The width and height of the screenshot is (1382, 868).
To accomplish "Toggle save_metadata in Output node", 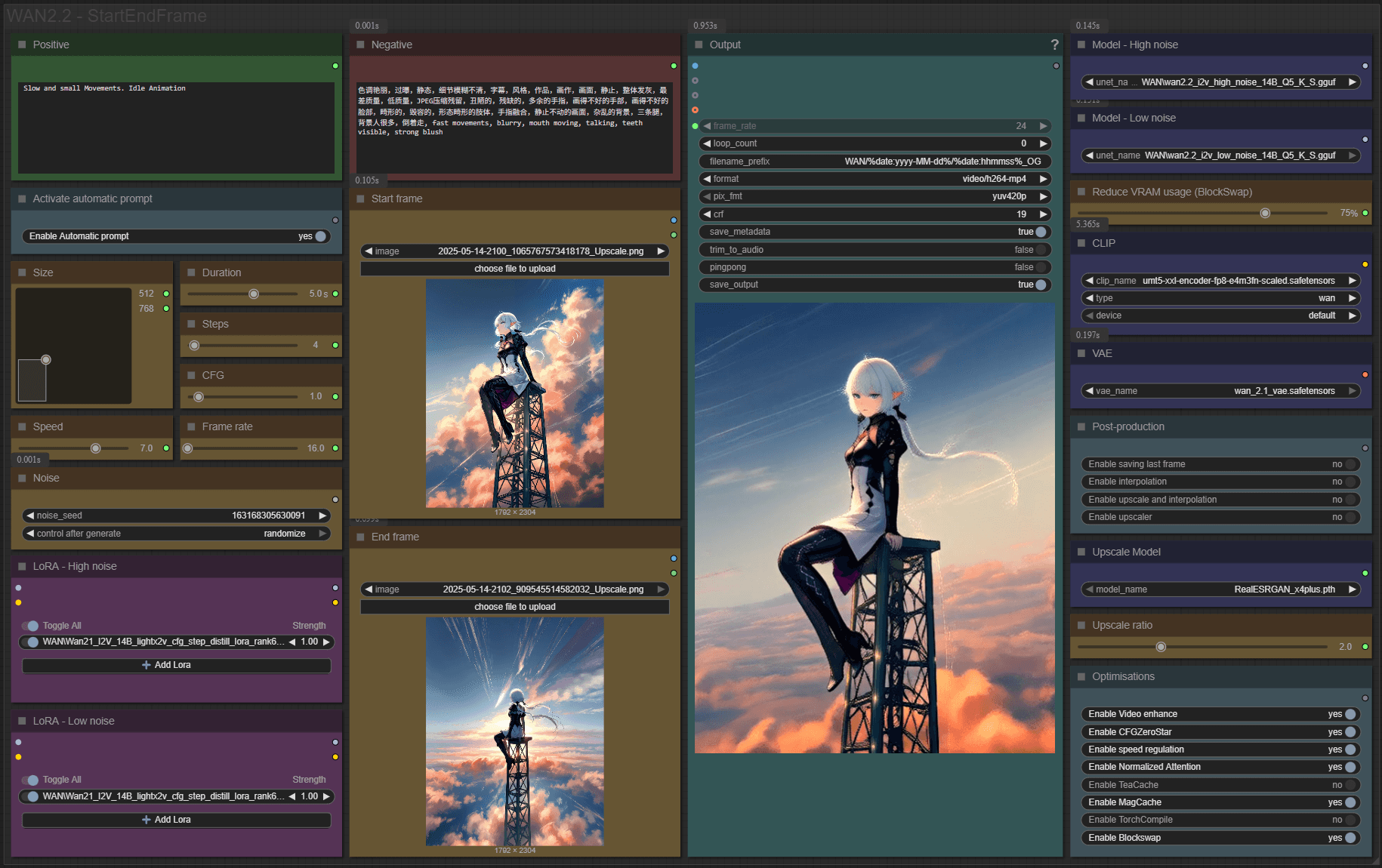I will pyautogui.click(x=875, y=232).
